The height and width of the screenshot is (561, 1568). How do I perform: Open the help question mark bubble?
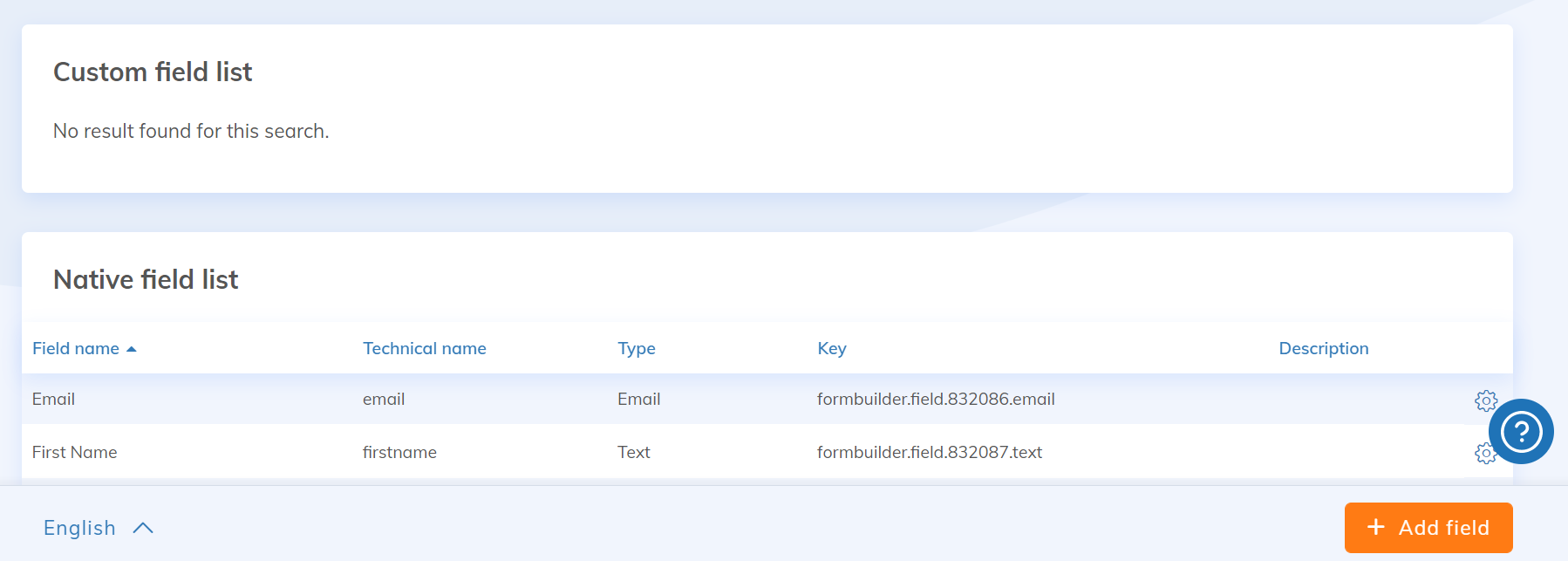pos(1521,431)
